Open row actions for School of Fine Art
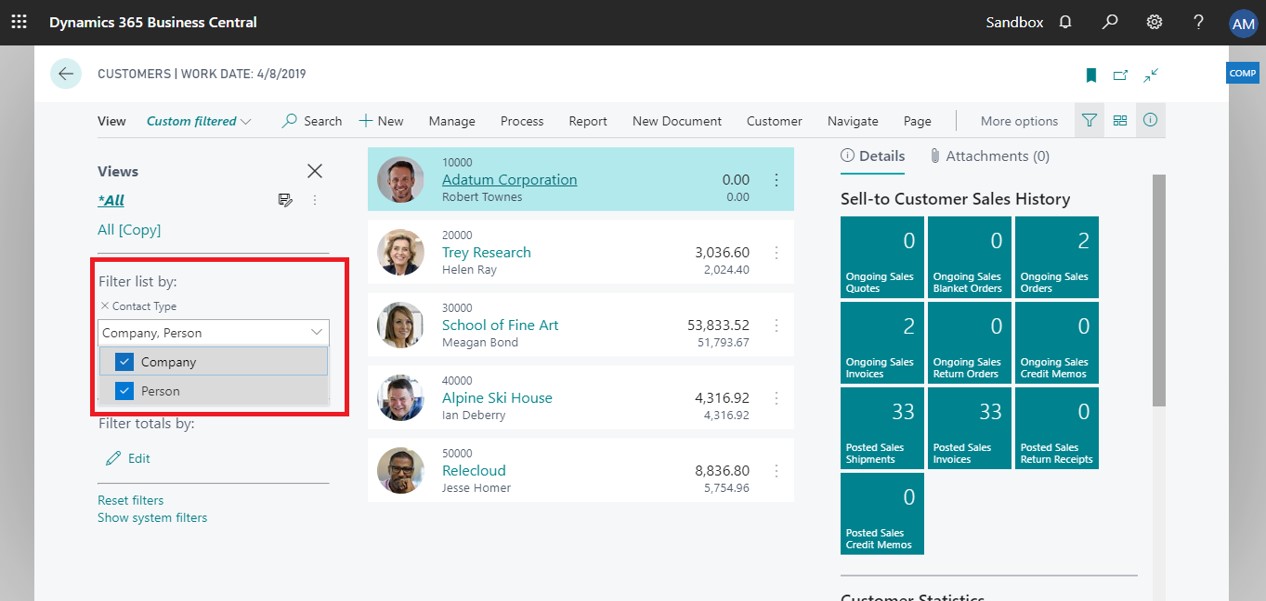 tap(776, 326)
